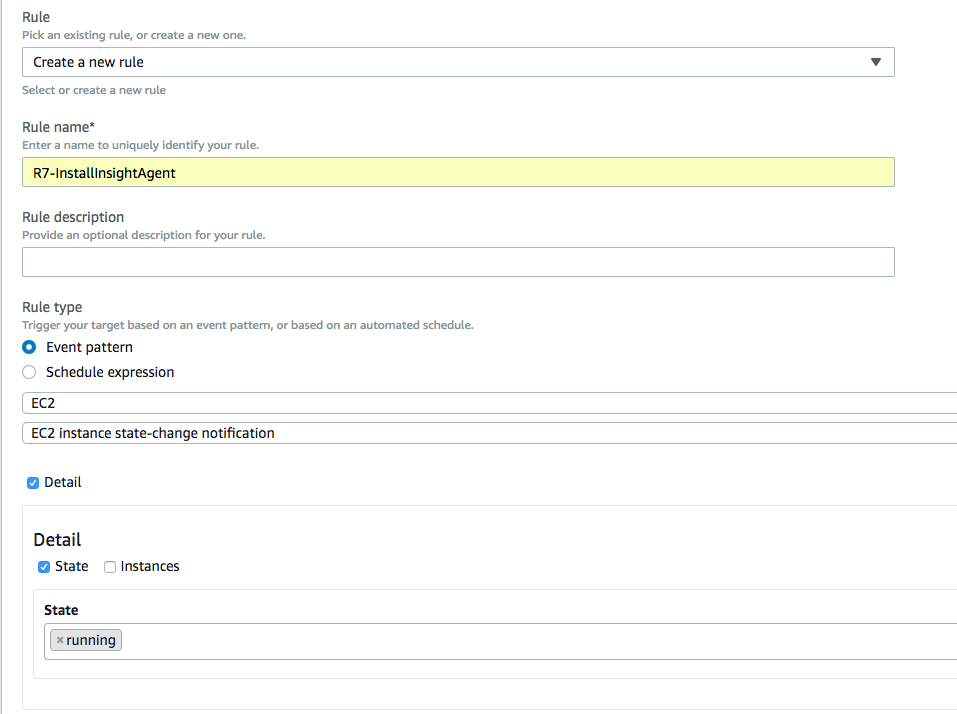Enable the Instances checkbox
This screenshot has width=957, height=714.
(110, 567)
